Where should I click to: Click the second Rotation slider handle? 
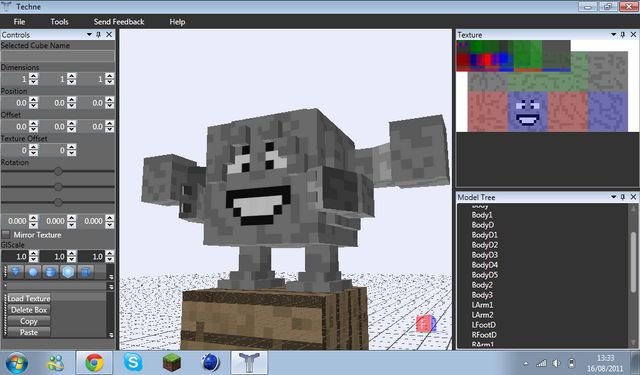tap(58, 187)
